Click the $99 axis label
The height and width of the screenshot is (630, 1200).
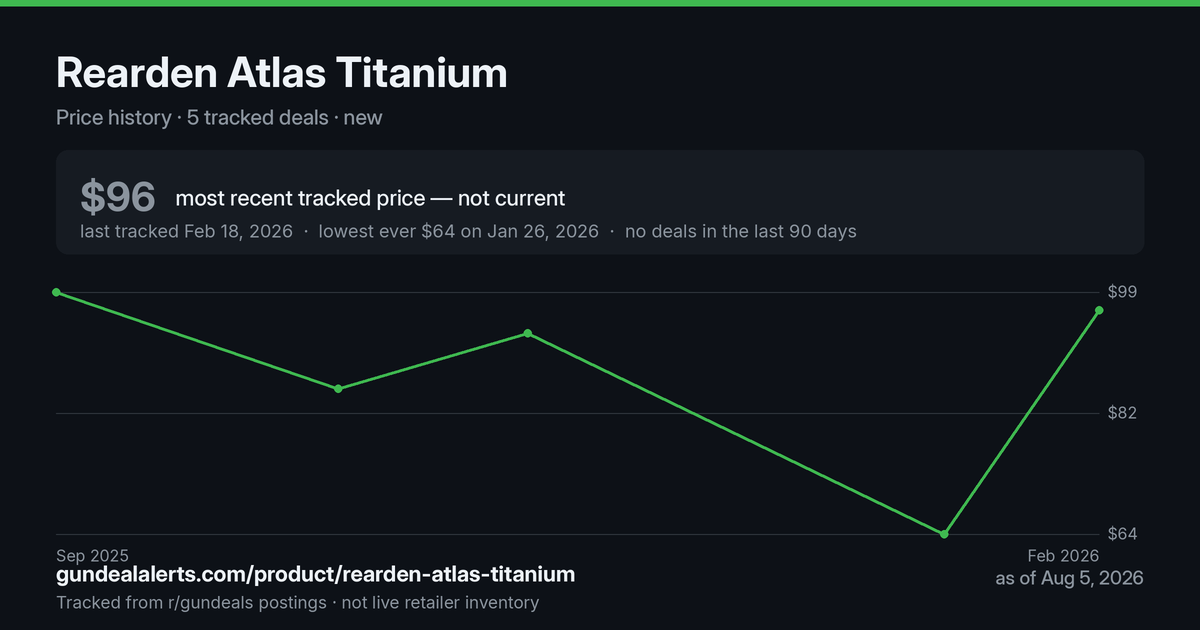(x=1124, y=292)
